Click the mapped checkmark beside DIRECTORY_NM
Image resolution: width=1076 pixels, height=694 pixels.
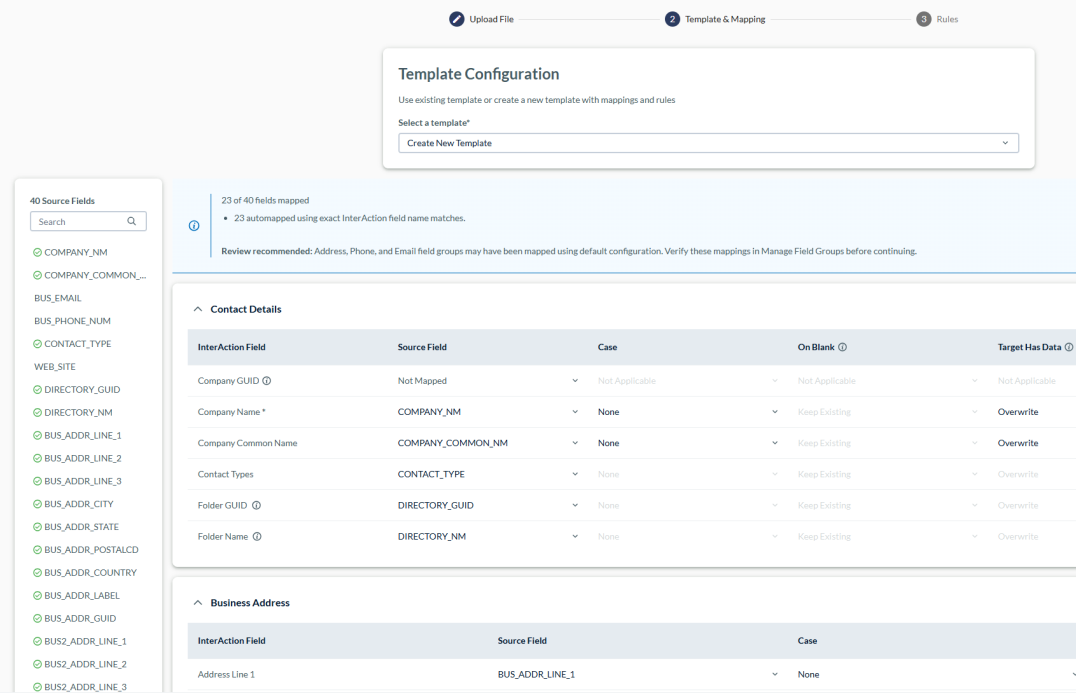point(37,413)
